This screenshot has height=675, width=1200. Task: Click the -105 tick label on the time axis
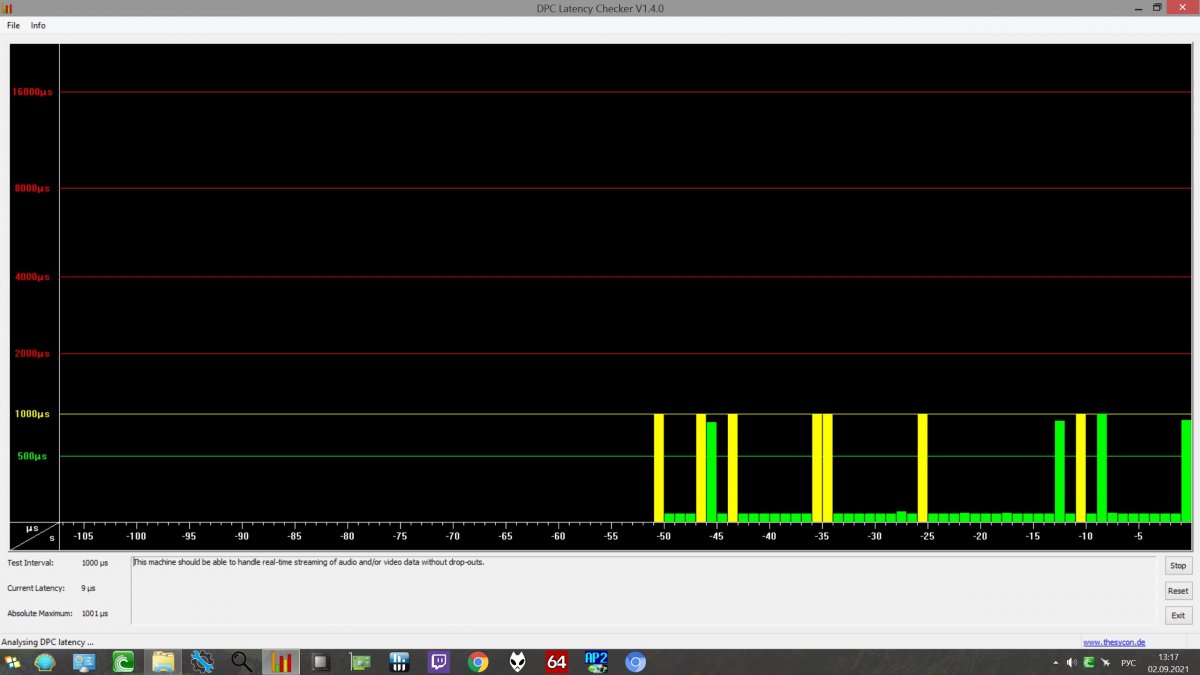coord(83,536)
